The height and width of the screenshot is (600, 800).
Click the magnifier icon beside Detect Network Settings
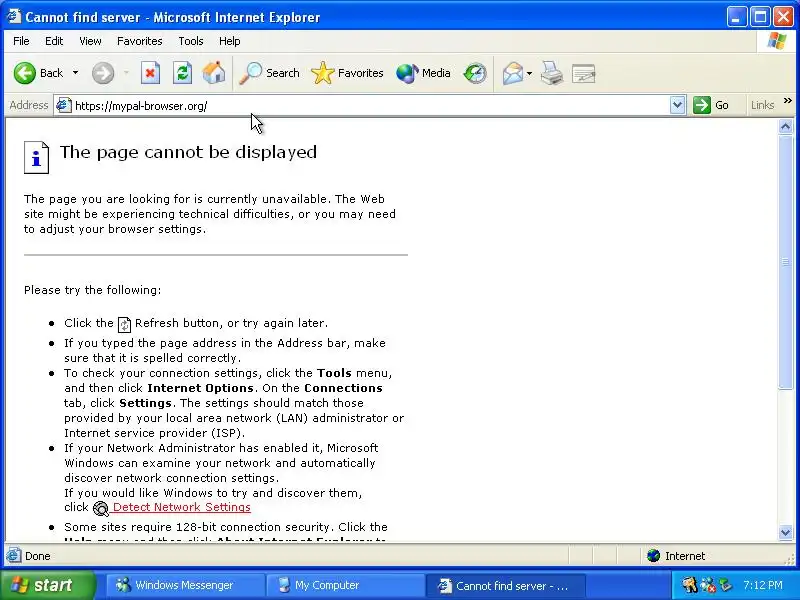point(101,508)
